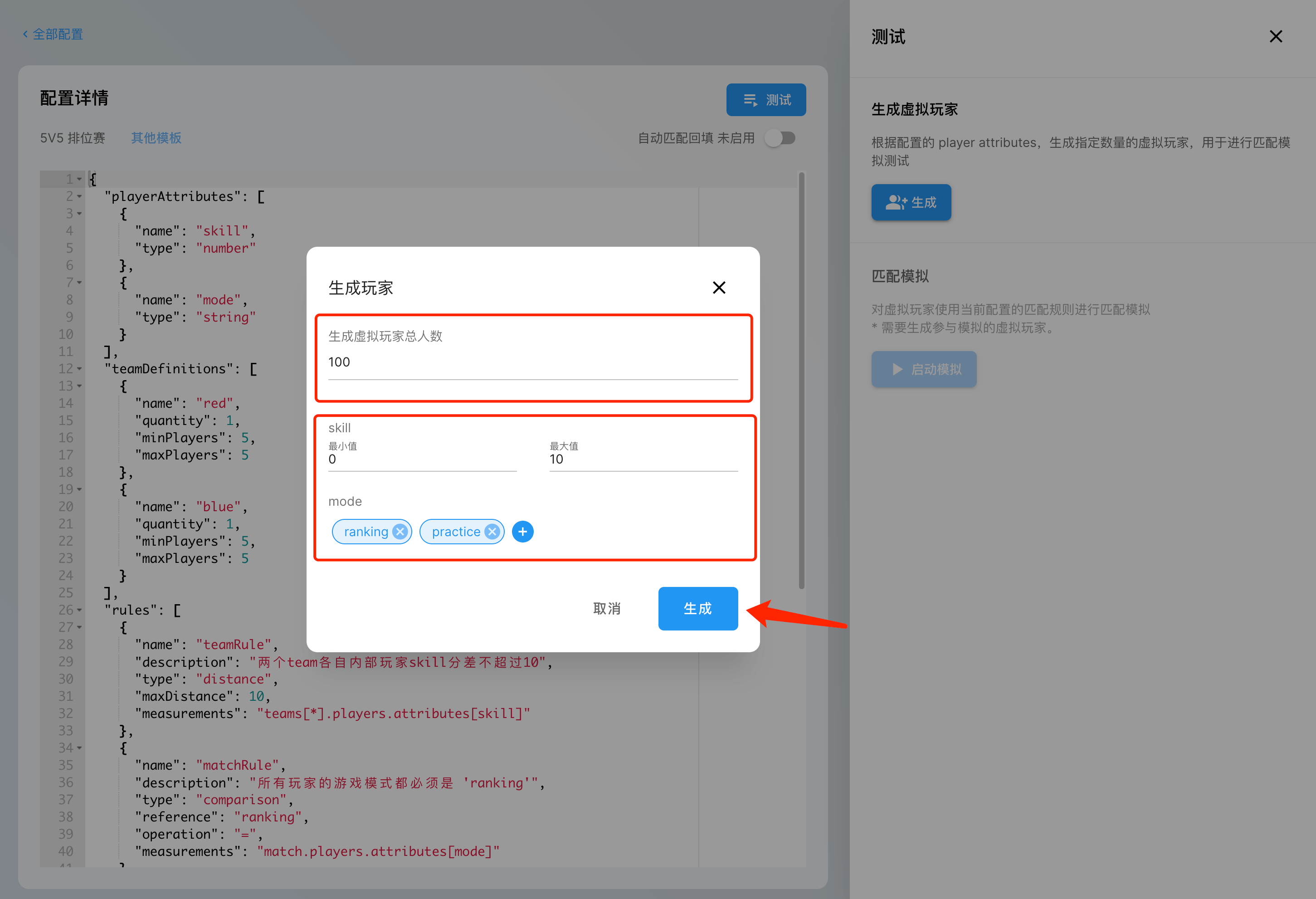Open 其他模板 link
Screen dimensions: 1316x899
pyautogui.click(x=156, y=138)
